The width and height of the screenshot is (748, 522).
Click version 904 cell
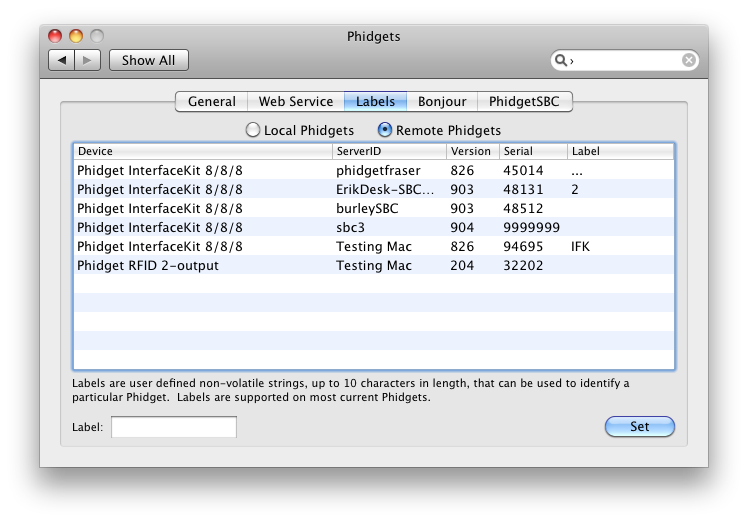click(x=462, y=228)
